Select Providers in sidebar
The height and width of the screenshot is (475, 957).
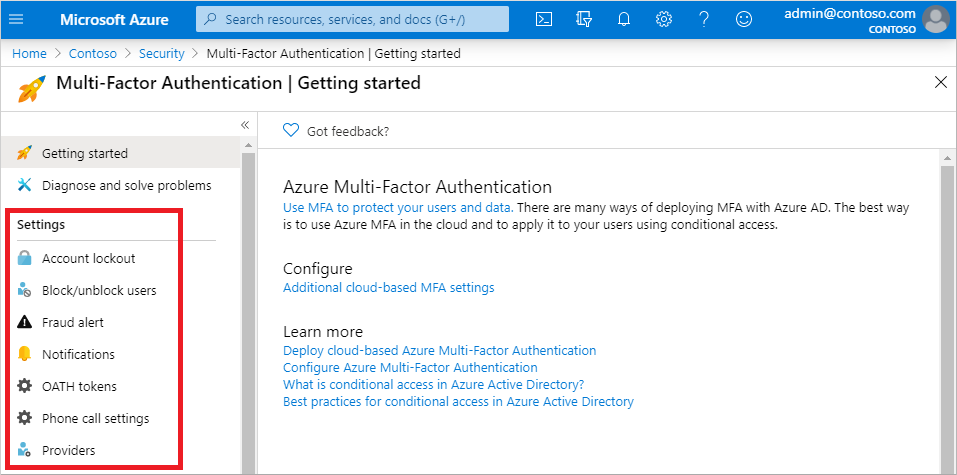pyautogui.click(x=68, y=451)
